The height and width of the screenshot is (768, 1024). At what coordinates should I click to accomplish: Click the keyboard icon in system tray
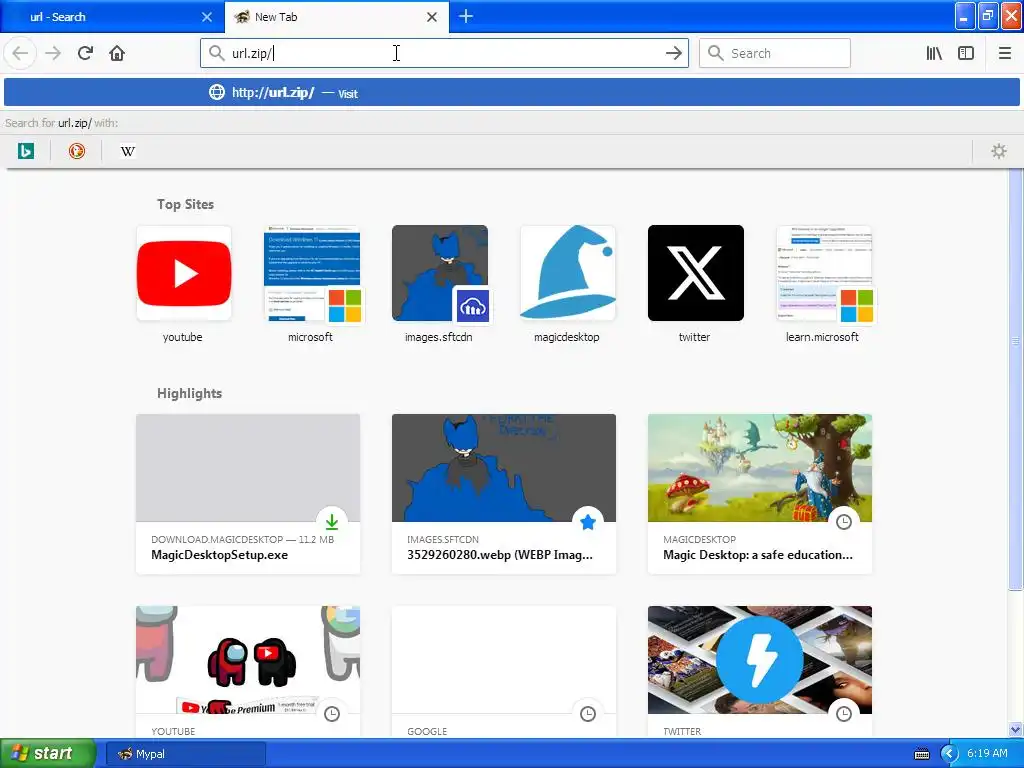tap(921, 754)
